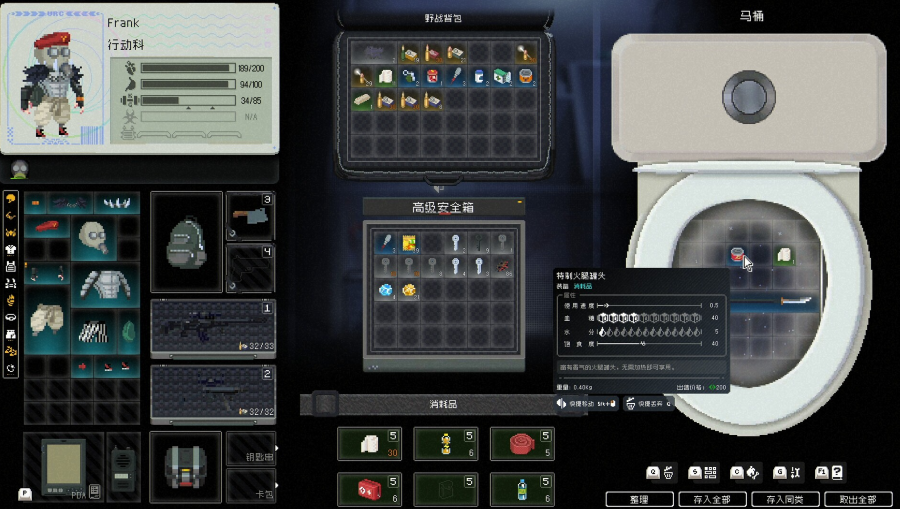The height and width of the screenshot is (509, 900).
Task: Select gold gem in safe box
Action: [409, 290]
